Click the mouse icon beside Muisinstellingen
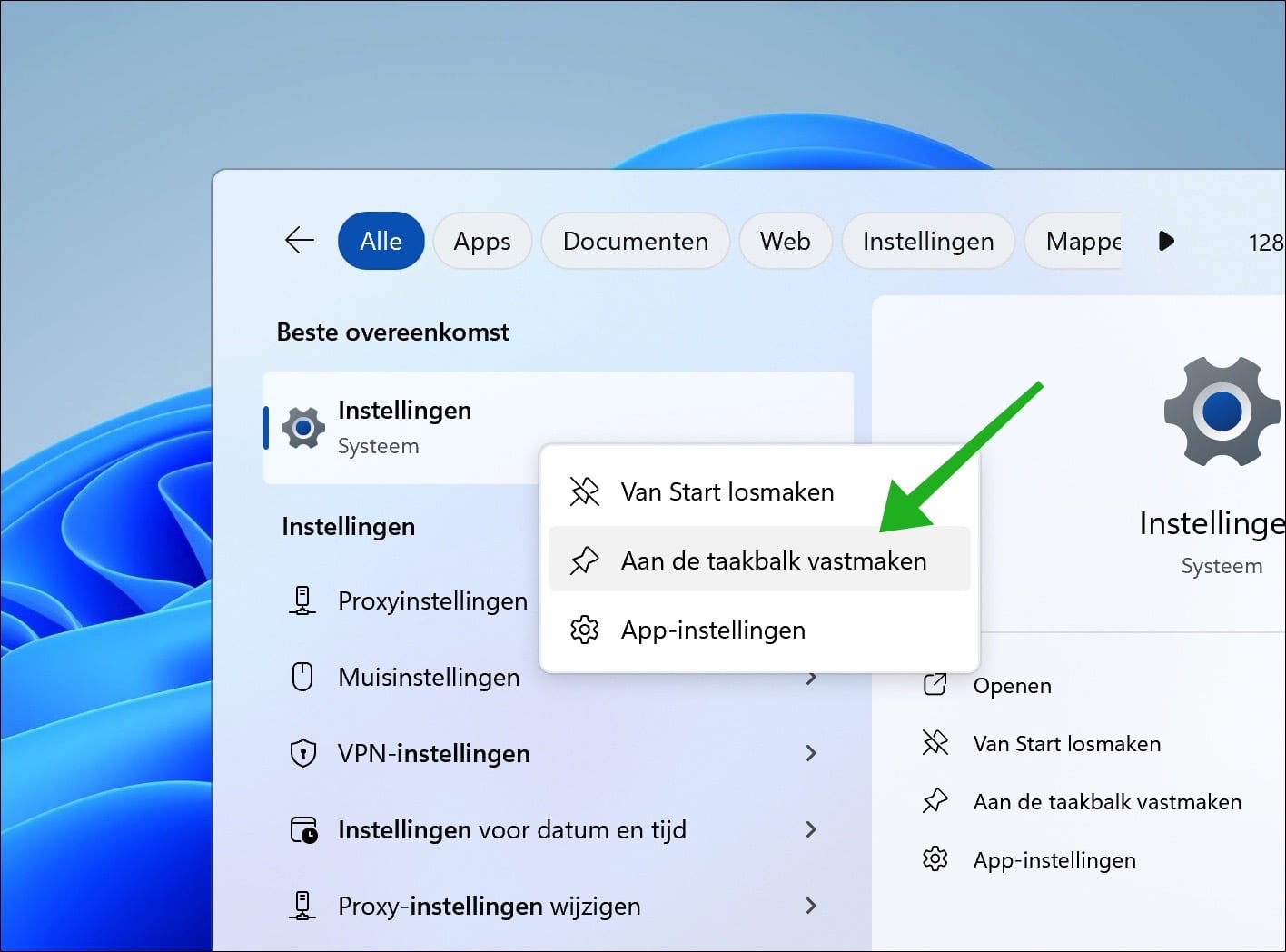Image resolution: width=1286 pixels, height=952 pixels. tap(302, 676)
